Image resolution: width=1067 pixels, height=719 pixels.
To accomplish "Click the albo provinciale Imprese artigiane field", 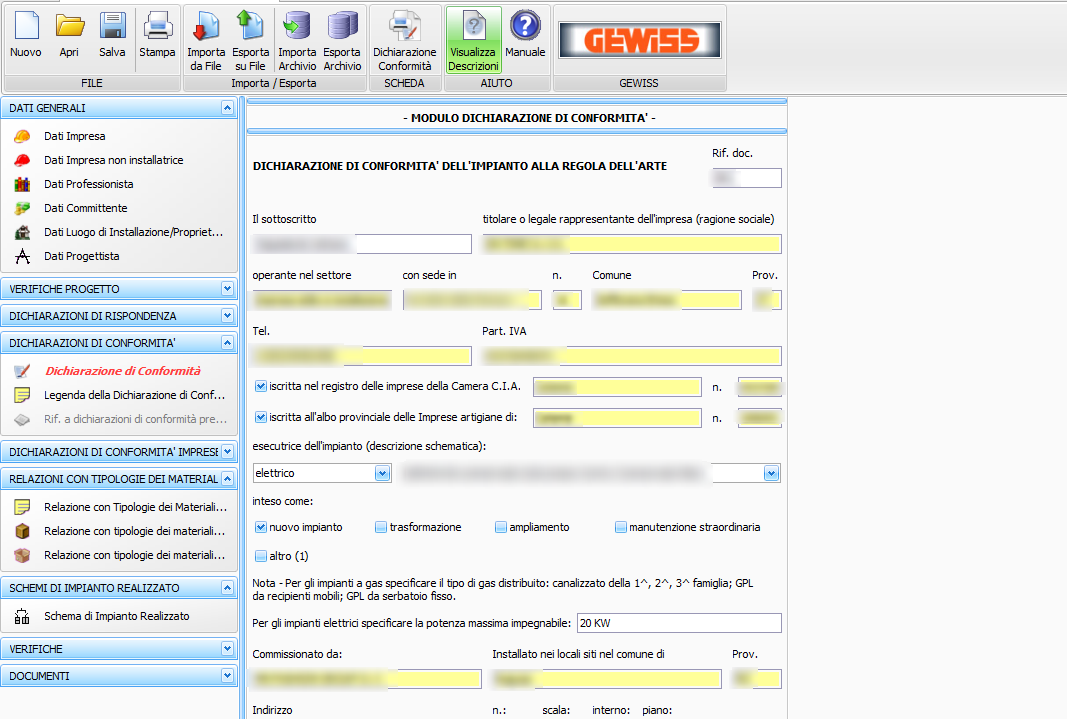I will point(617,418).
